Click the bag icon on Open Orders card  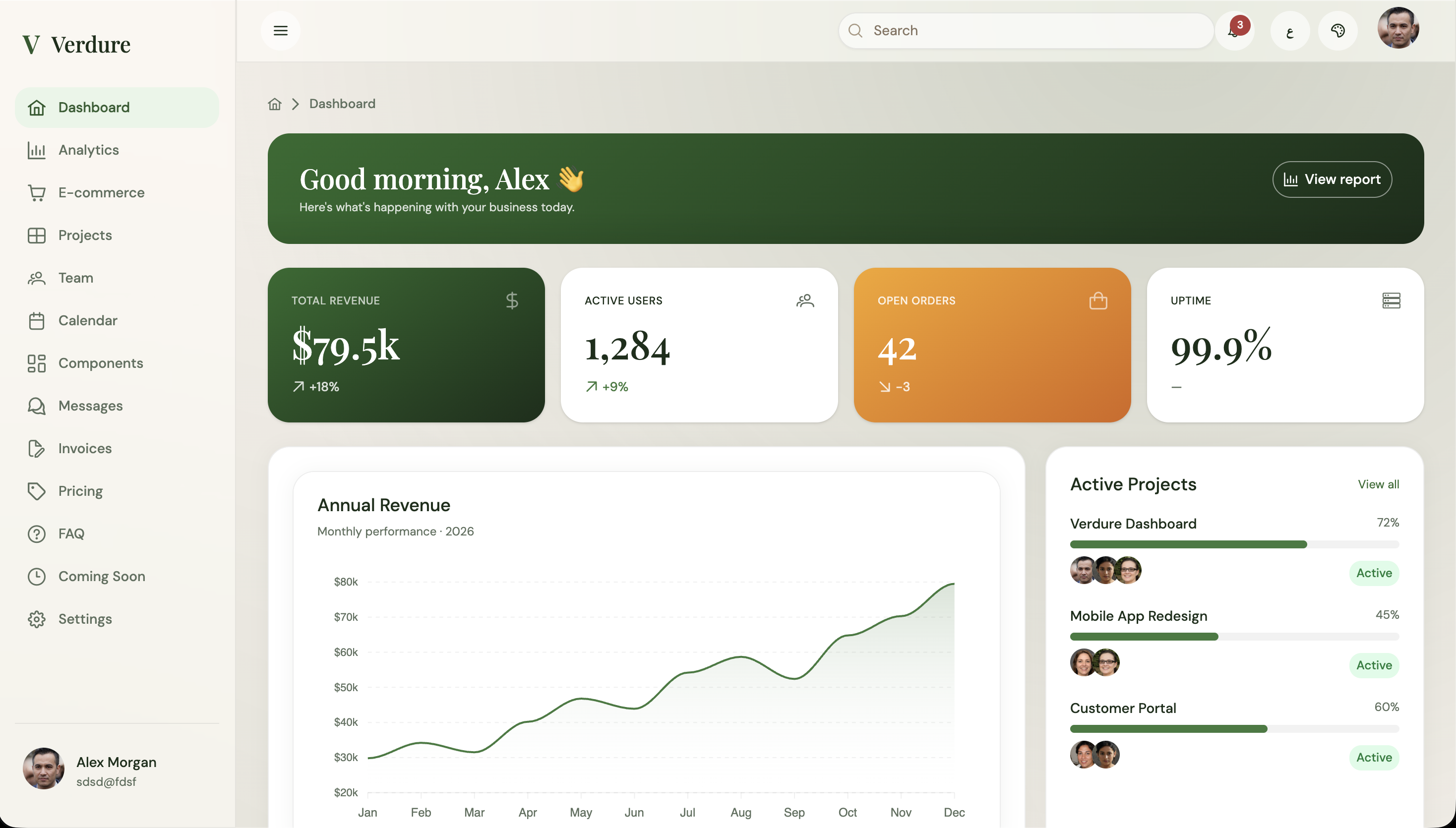click(x=1097, y=300)
